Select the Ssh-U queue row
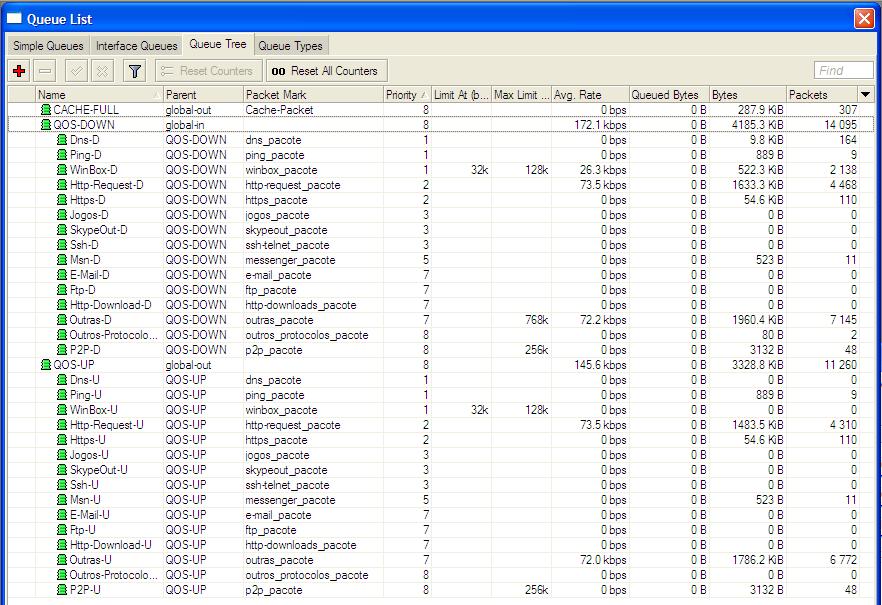Viewport: 882px width, 605px height. pos(441,485)
